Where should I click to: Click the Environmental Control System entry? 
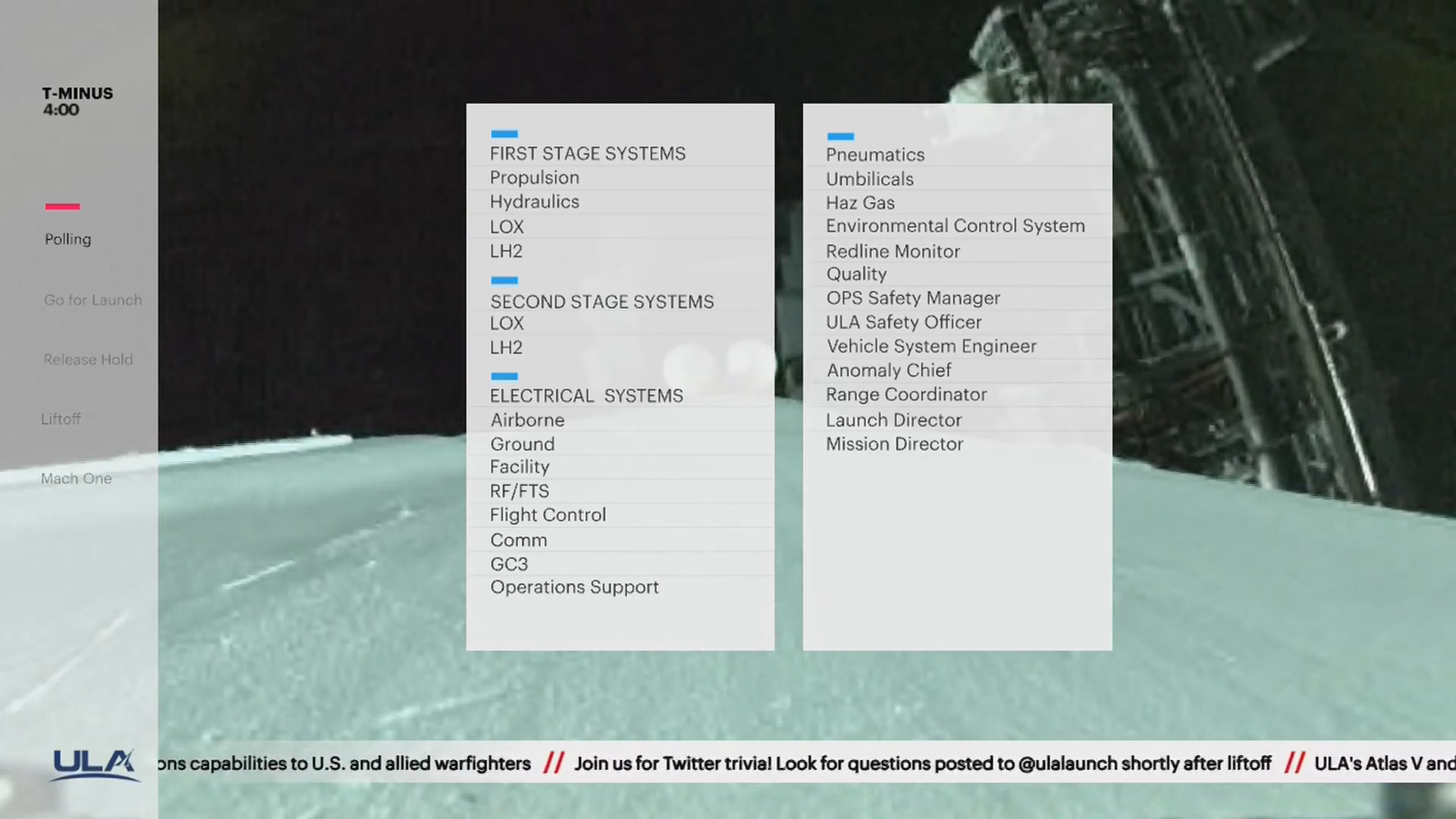[955, 226]
